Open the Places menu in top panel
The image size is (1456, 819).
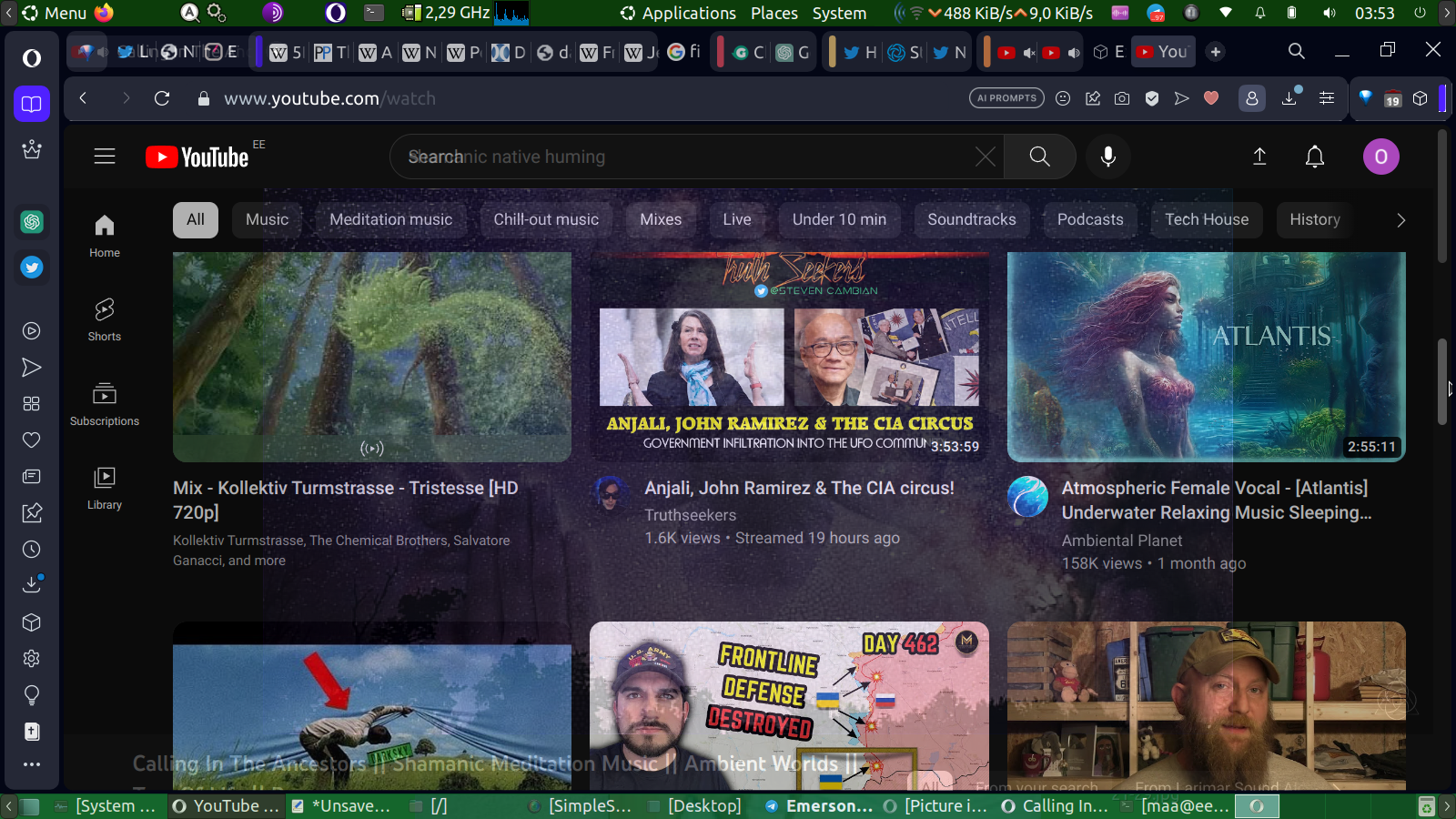coord(774,13)
